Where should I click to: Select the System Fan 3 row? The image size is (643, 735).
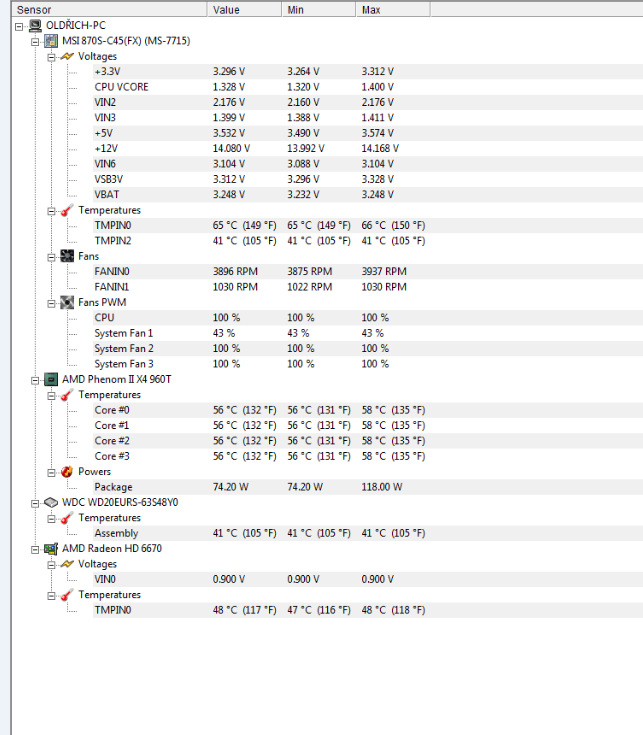click(368, 364)
